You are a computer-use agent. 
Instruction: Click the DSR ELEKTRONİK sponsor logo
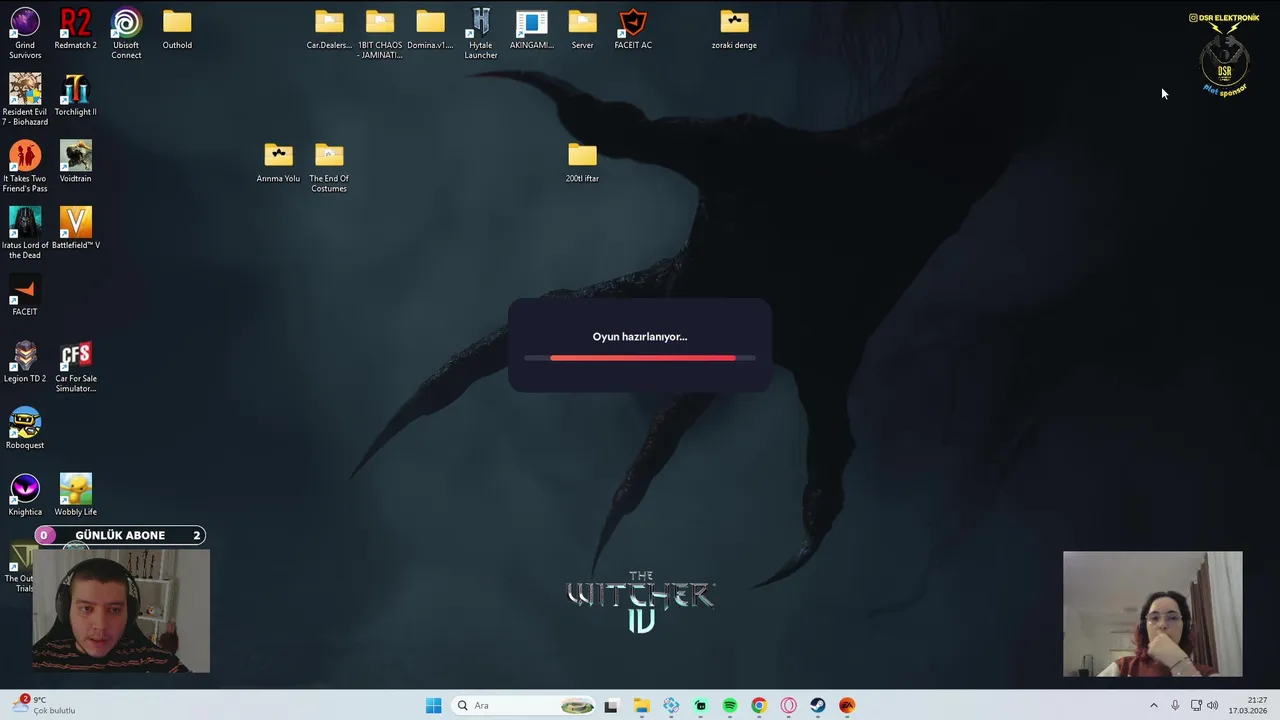pyautogui.click(x=1224, y=55)
